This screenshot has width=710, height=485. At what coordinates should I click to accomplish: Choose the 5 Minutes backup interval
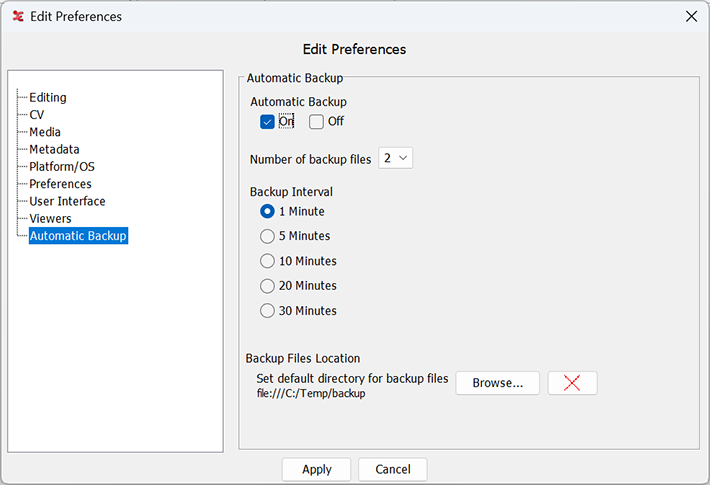[267, 236]
